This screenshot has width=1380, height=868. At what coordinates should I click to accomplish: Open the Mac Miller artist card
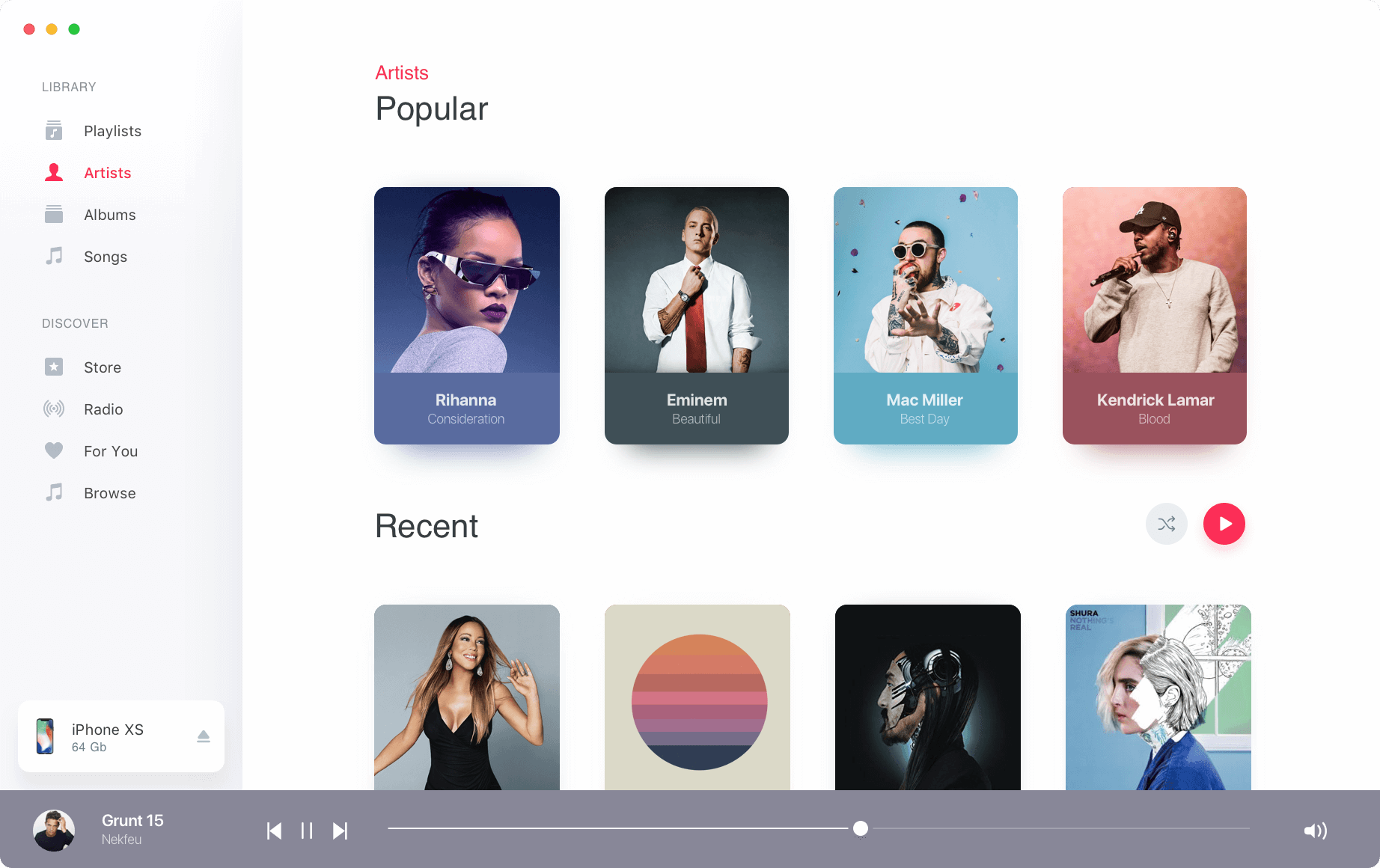[x=926, y=316]
